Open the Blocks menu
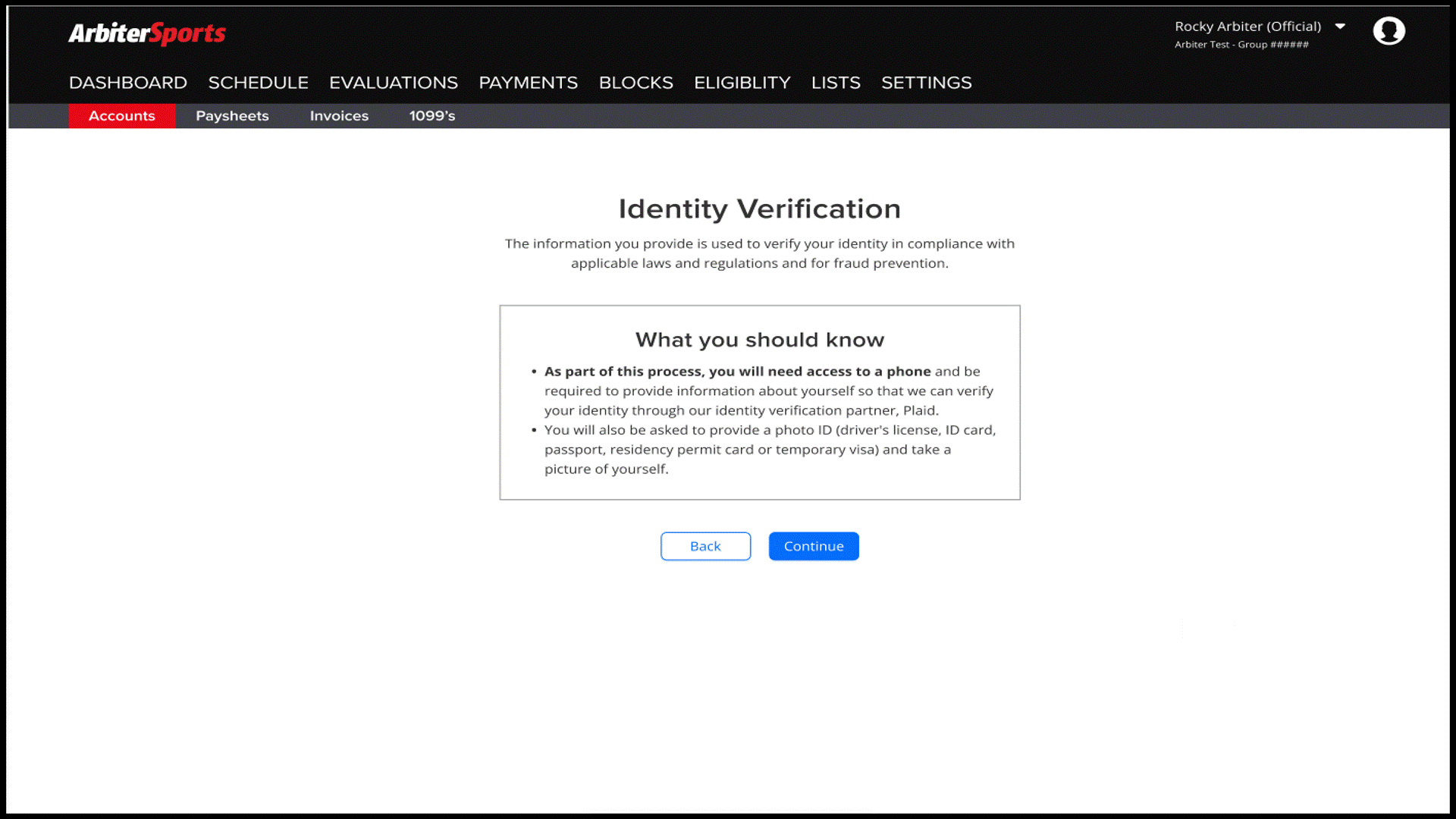Screen dimensions: 1456x819 pos(635,83)
